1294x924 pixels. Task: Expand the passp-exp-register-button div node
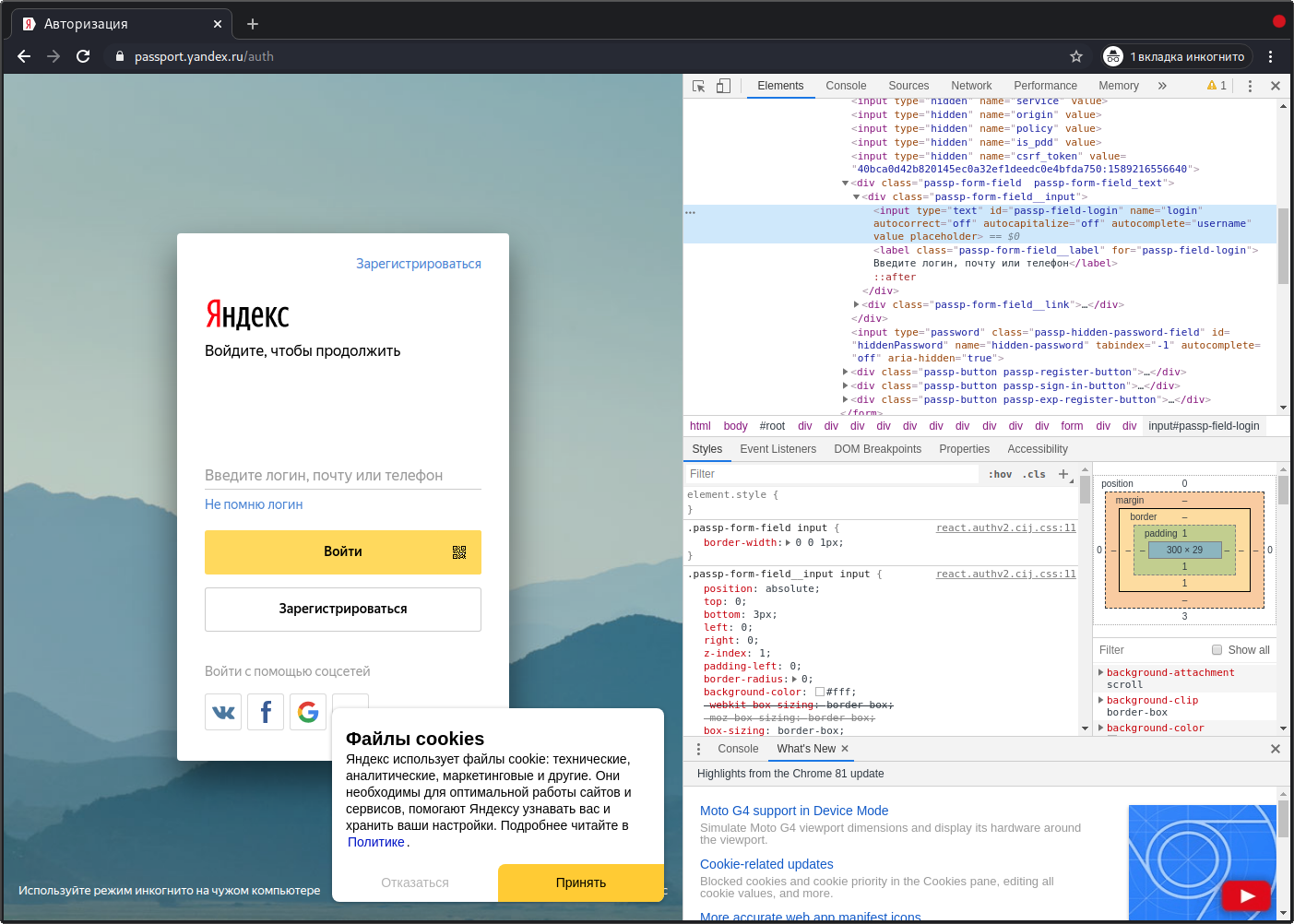(x=845, y=400)
